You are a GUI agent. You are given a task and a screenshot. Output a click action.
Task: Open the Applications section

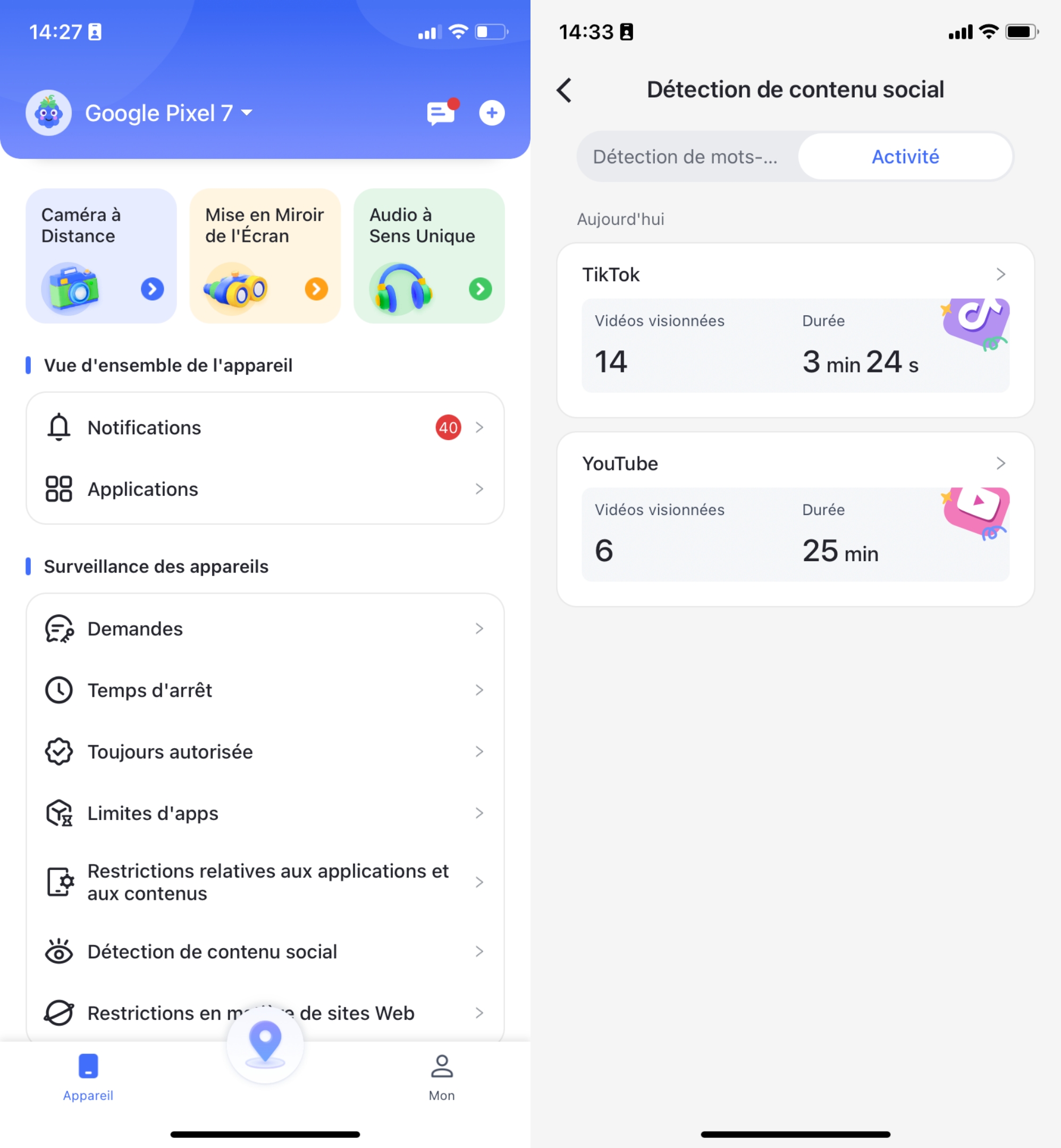[265, 489]
